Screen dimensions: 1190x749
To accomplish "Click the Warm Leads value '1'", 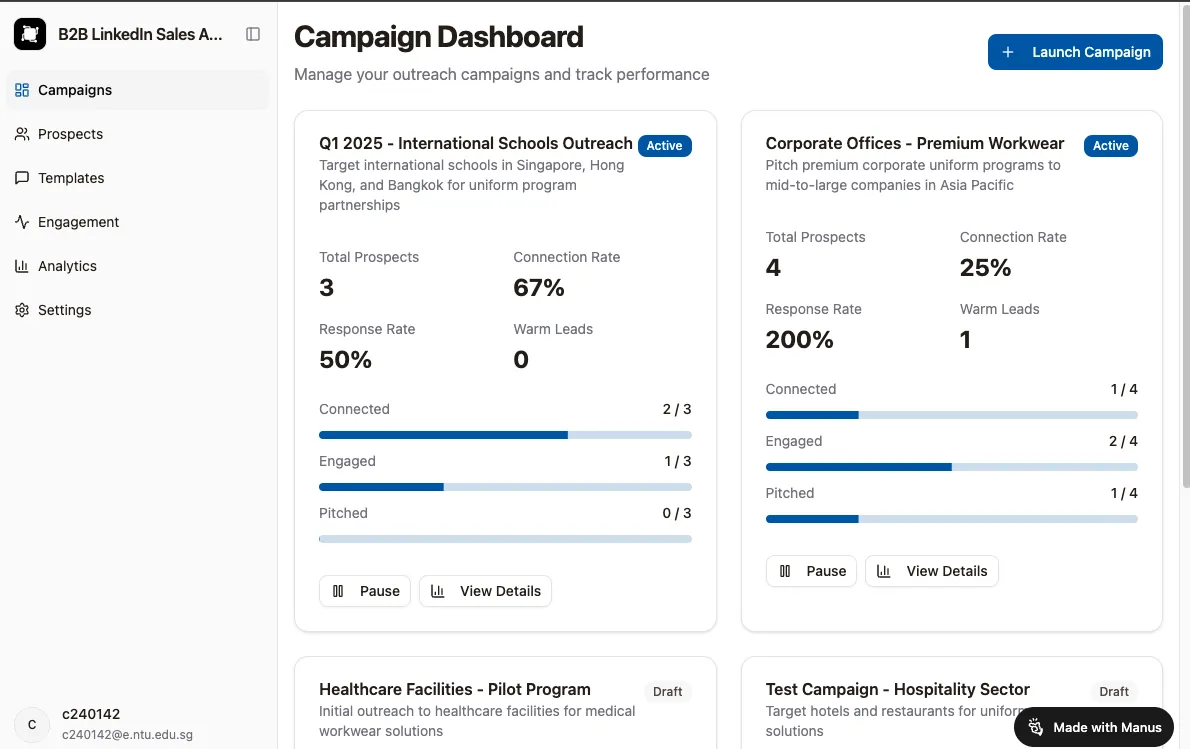I will 965,340.
